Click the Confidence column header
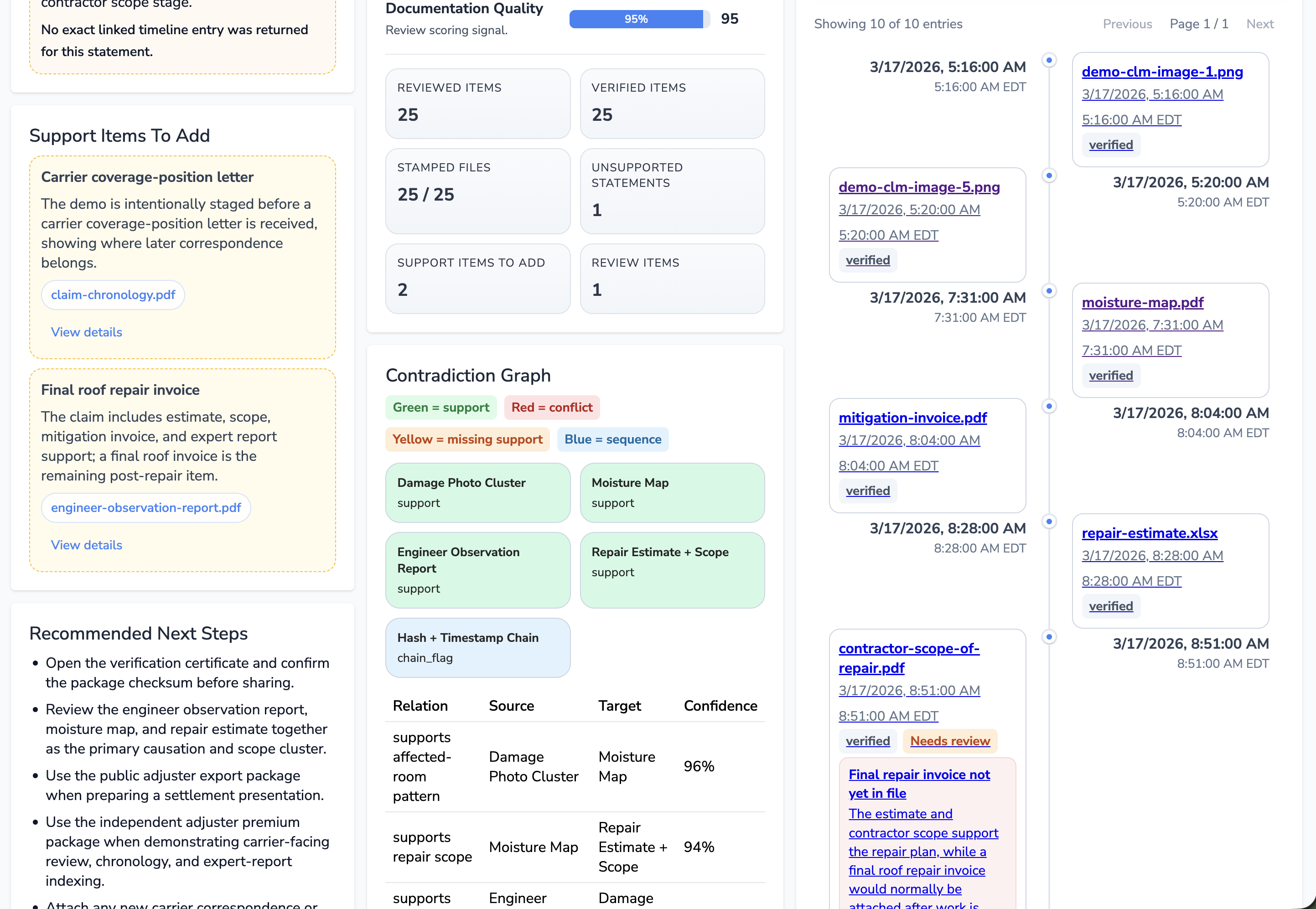The width and height of the screenshot is (1316, 909). point(720,706)
